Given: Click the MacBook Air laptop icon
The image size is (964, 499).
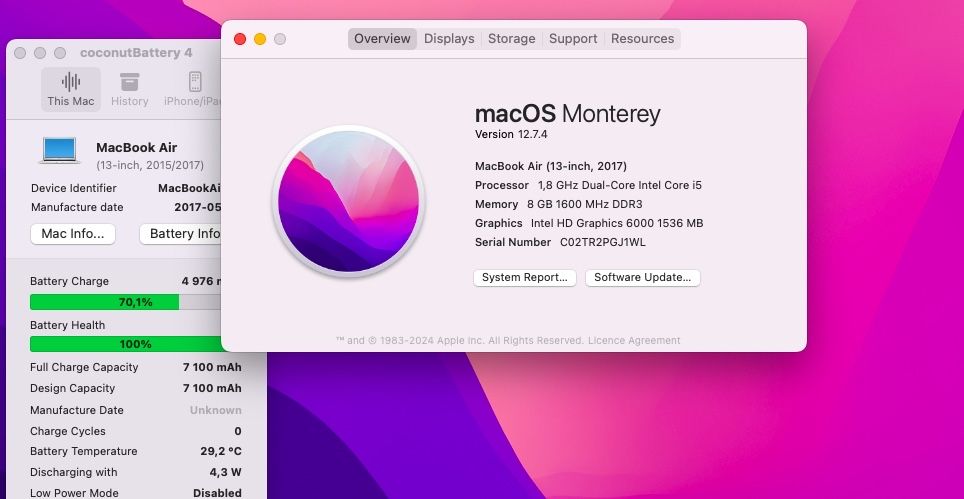Looking at the screenshot, I should [60, 151].
